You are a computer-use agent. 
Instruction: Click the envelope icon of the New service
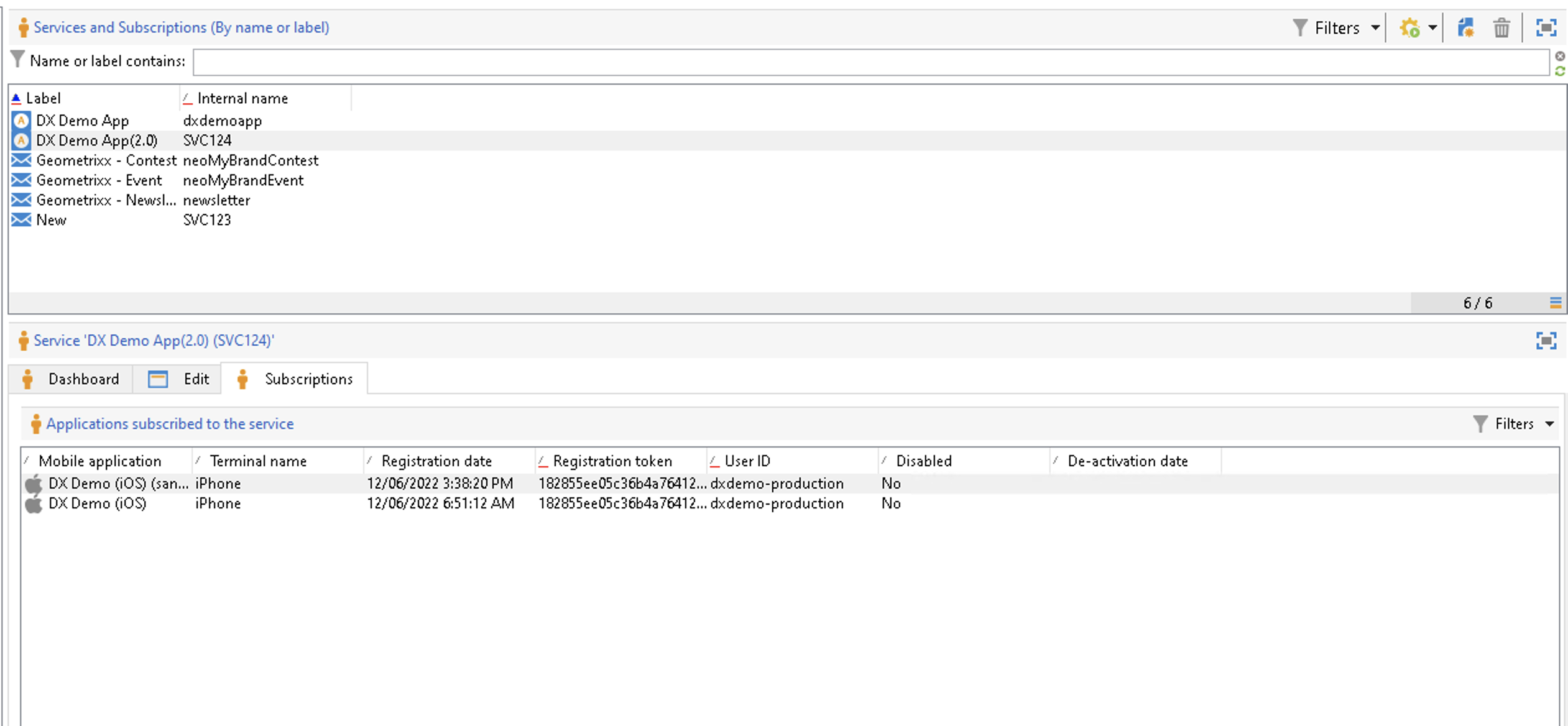(21, 220)
